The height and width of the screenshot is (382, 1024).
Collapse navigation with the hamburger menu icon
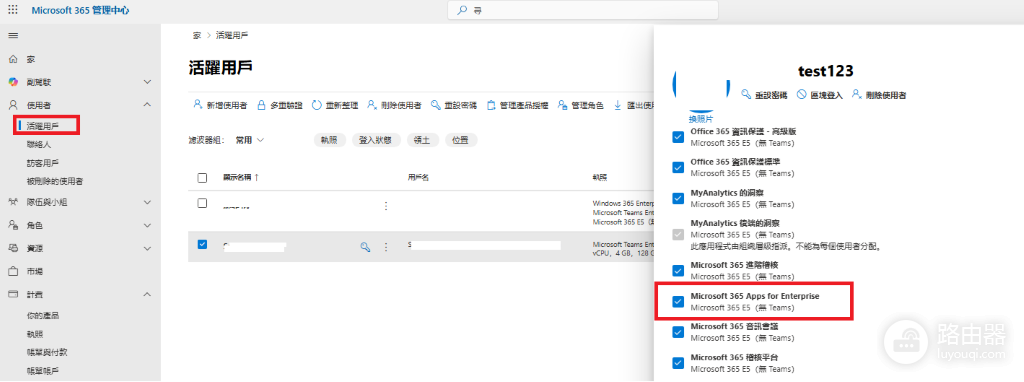(x=13, y=35)
